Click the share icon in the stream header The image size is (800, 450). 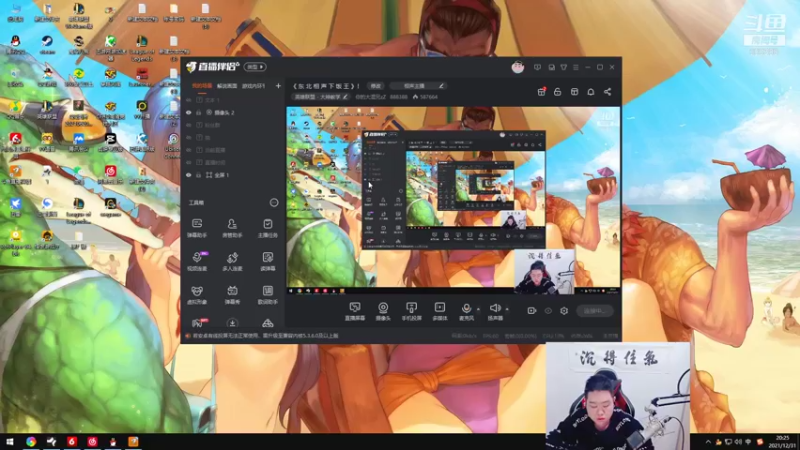(607, 92)
